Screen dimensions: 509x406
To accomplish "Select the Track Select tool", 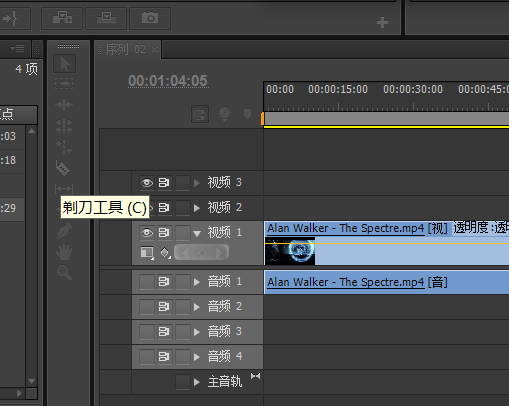I will (x=64, y=83).
